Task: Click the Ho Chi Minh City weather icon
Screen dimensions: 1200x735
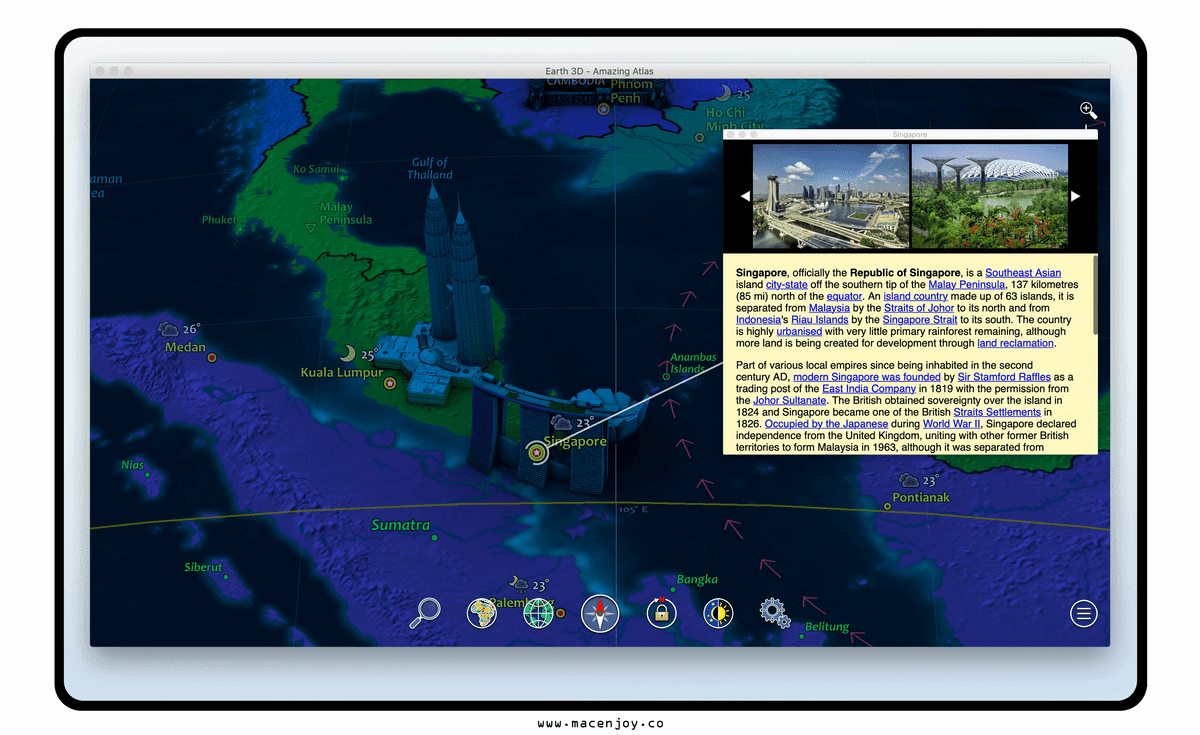Action: [722, 93]
